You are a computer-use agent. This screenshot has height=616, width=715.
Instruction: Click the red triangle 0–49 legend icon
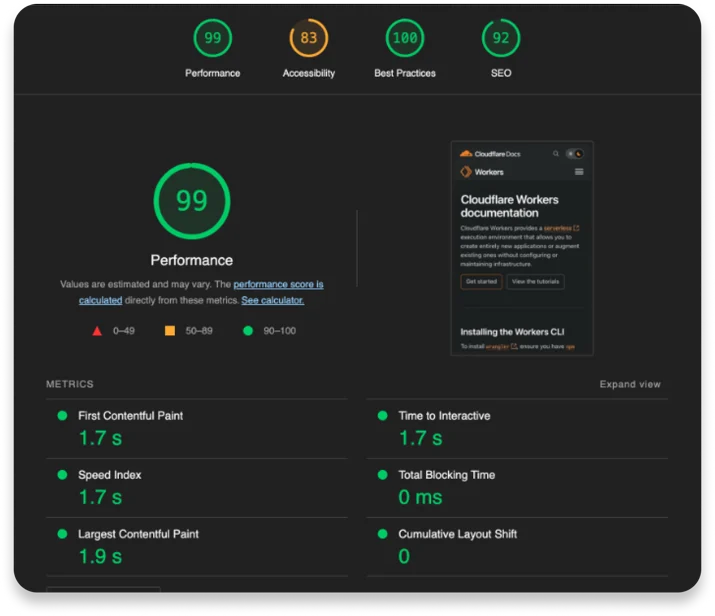point(97,331)
